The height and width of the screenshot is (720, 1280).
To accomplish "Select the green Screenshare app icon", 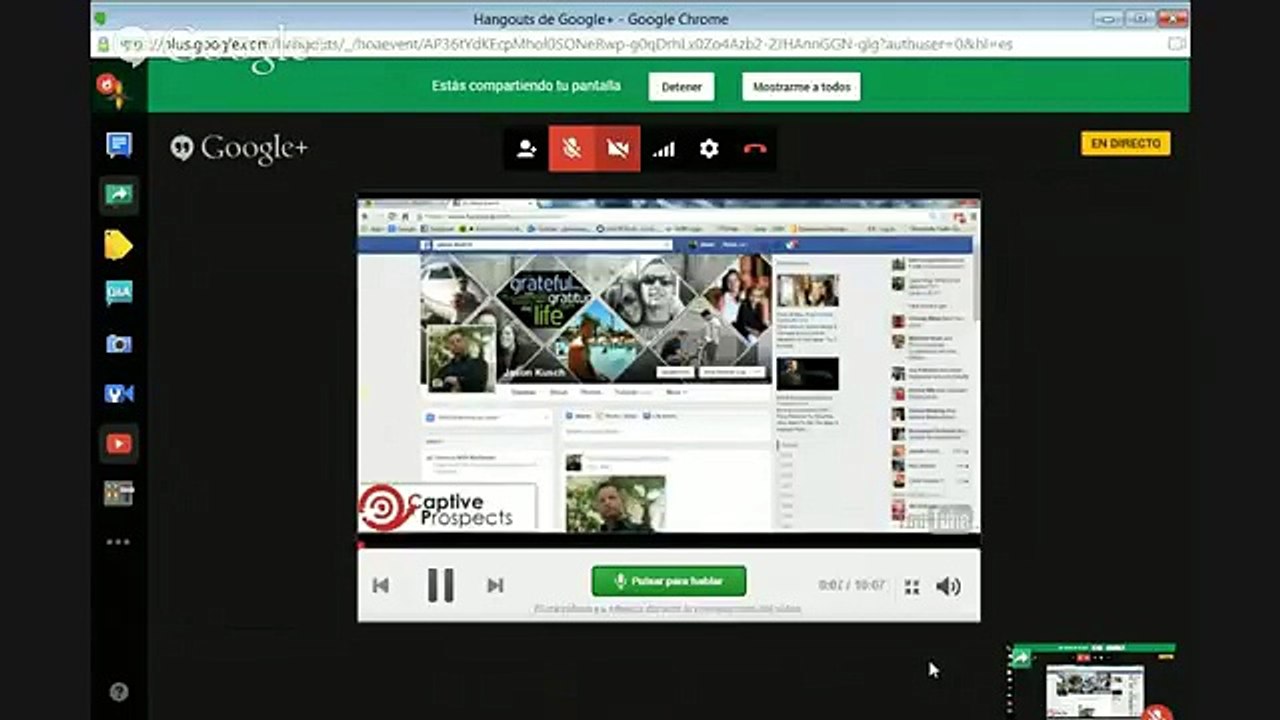I will pos(119,195).
